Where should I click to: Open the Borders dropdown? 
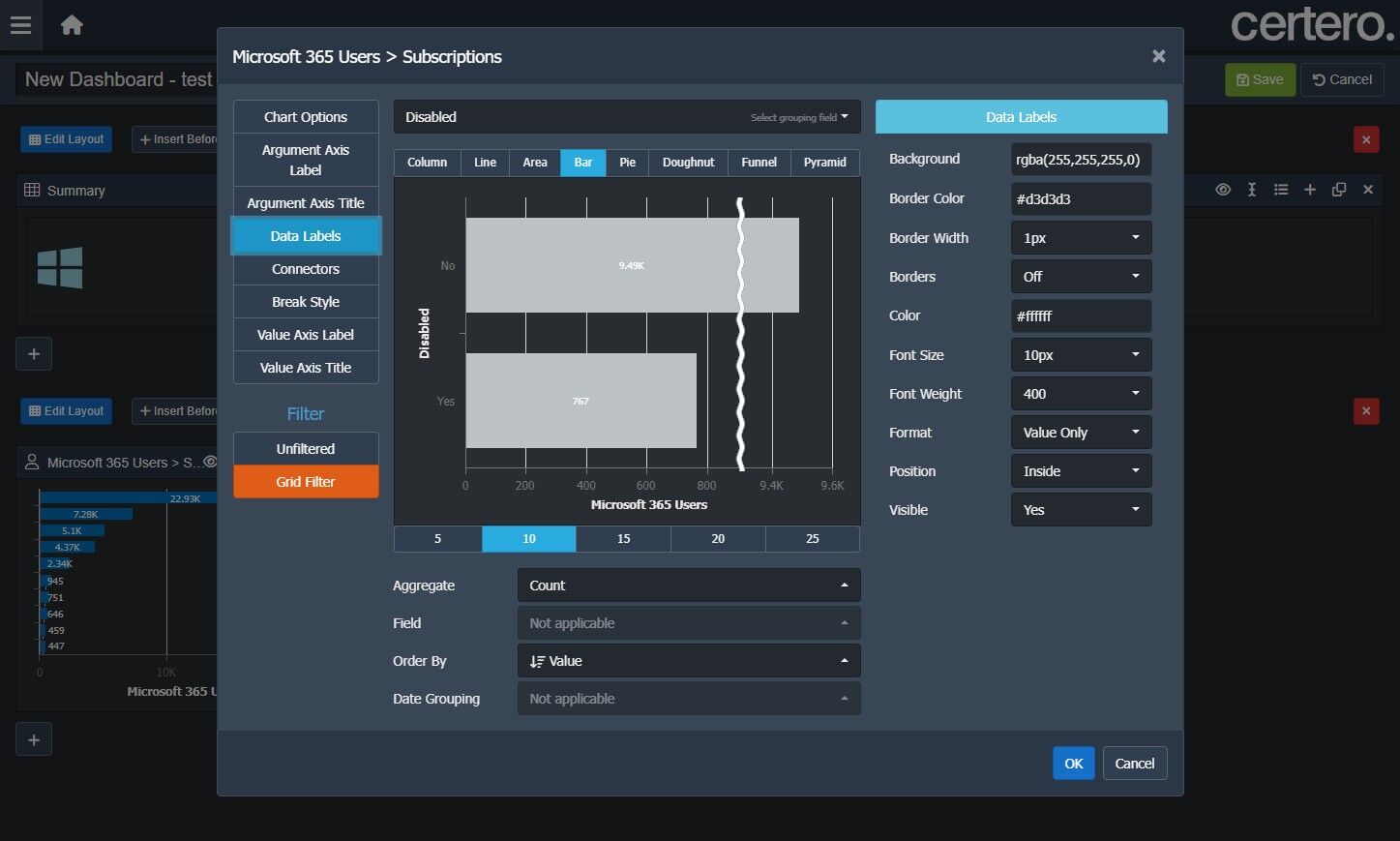1081,277
